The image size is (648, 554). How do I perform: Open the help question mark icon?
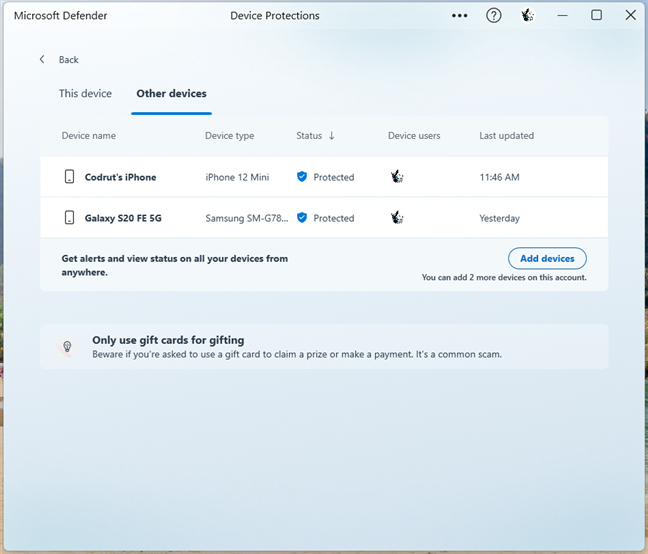(x=493, y=16)
